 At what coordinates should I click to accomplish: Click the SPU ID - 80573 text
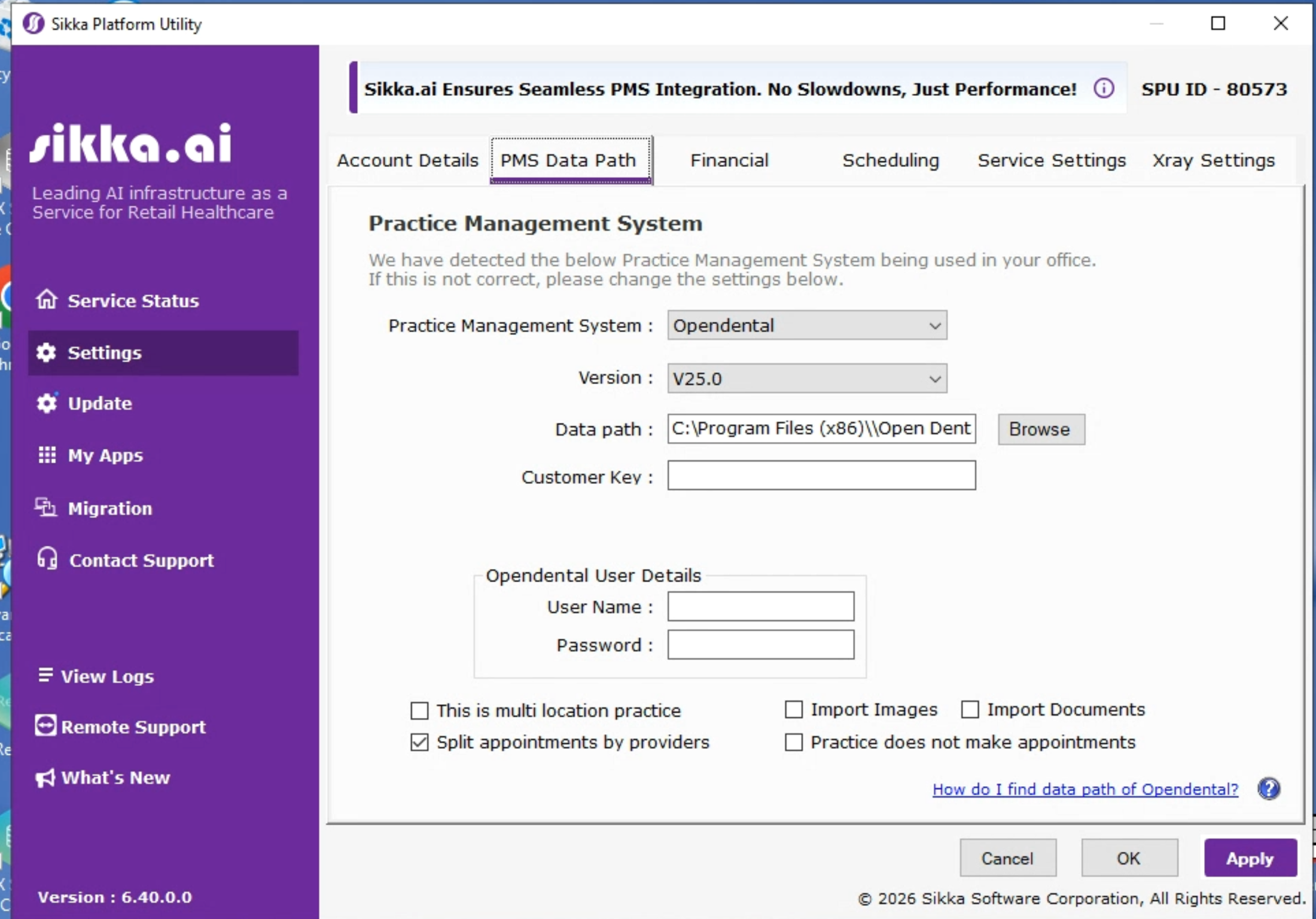pyautogui.click(x=1214, y=89)
